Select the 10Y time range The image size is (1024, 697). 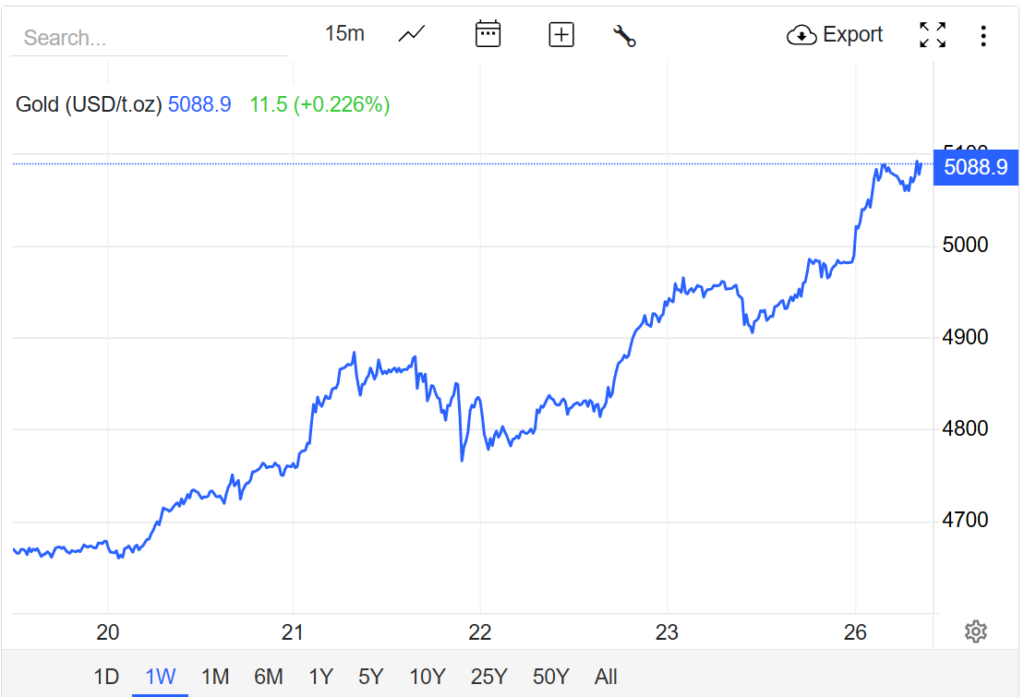(x=427, y=677)
